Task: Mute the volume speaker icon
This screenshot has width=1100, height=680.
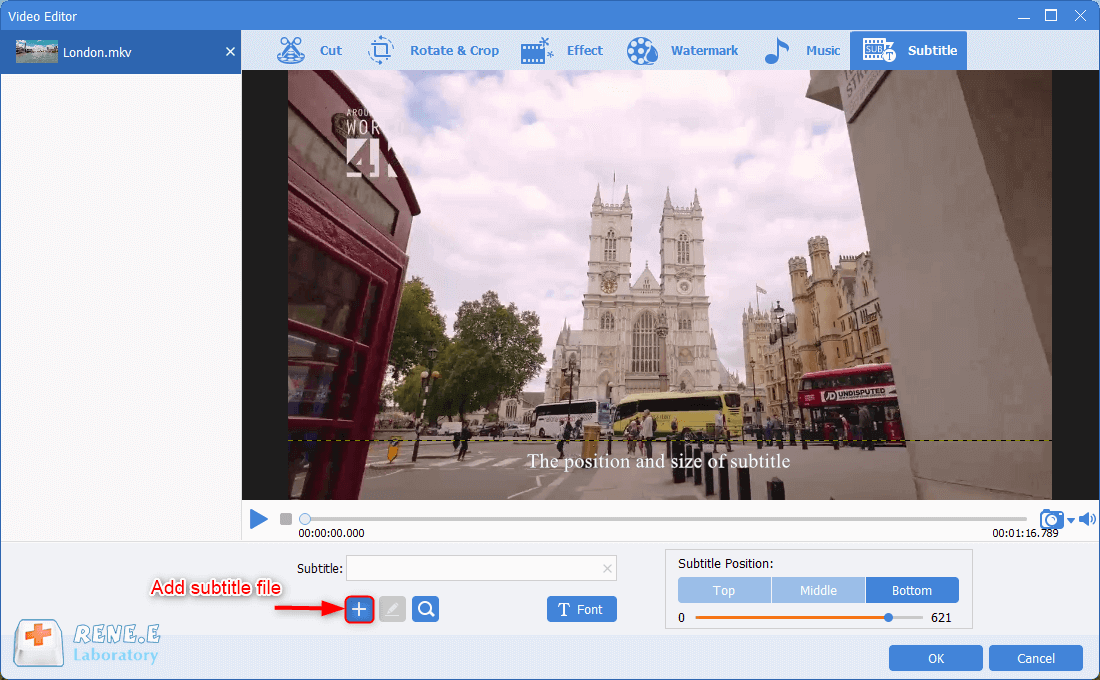Action: tap(1087, 519)
